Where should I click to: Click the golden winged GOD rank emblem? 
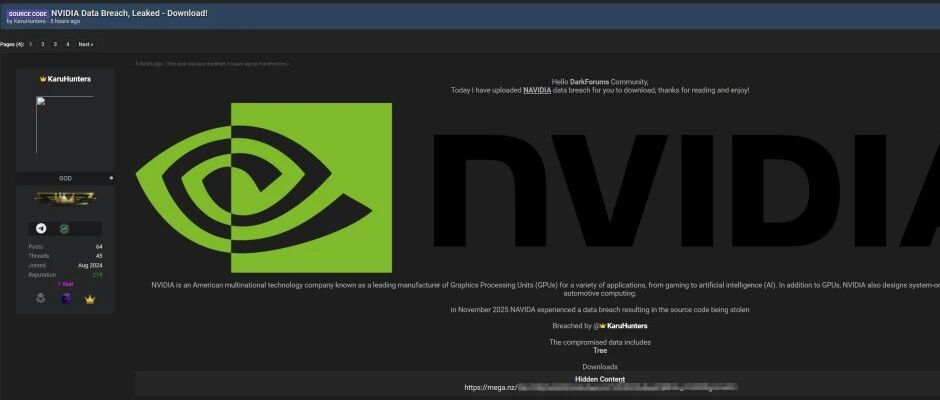coord(65,198)
